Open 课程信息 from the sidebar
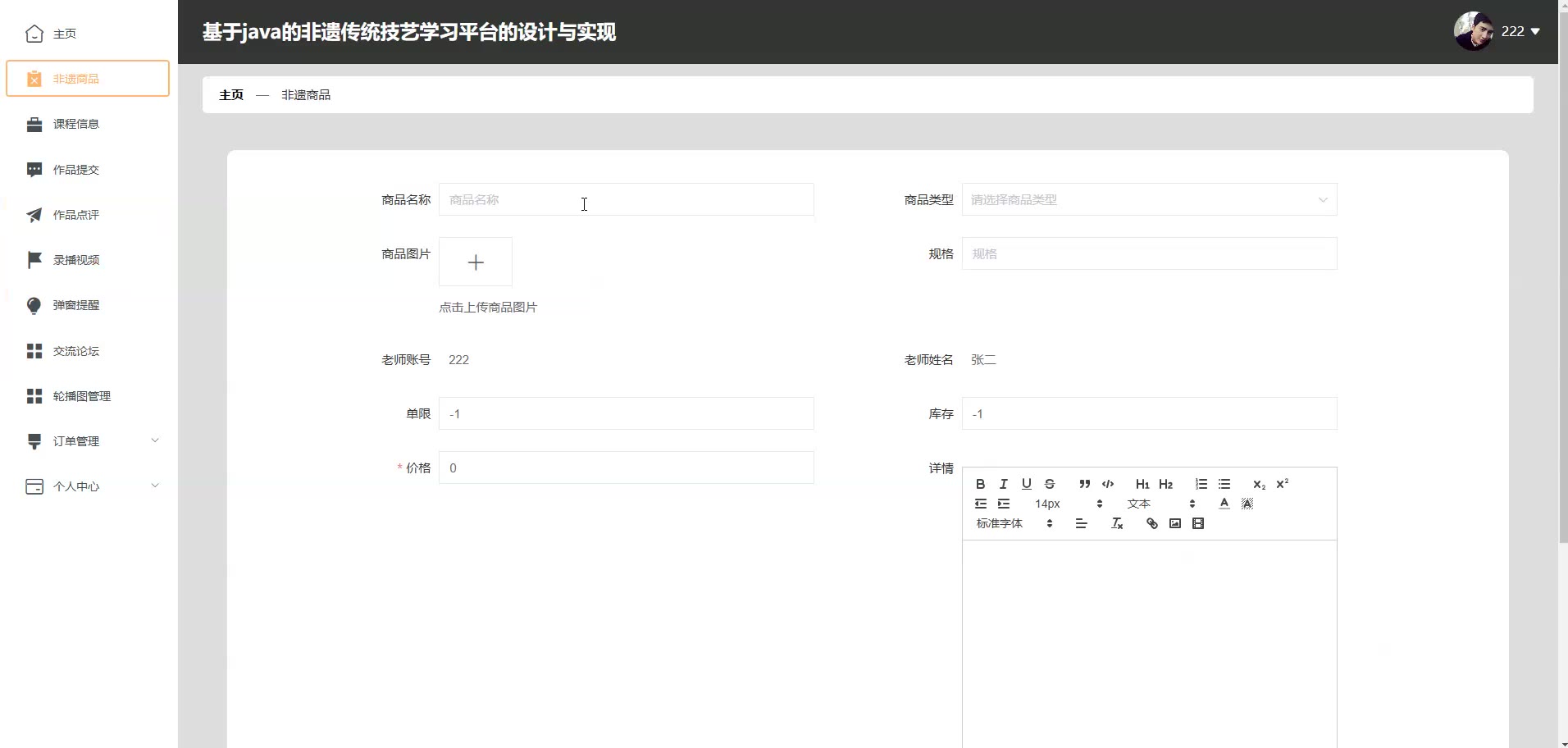Image resolution: width=1568 pixels, height=748 pixels. coord(75,124)
